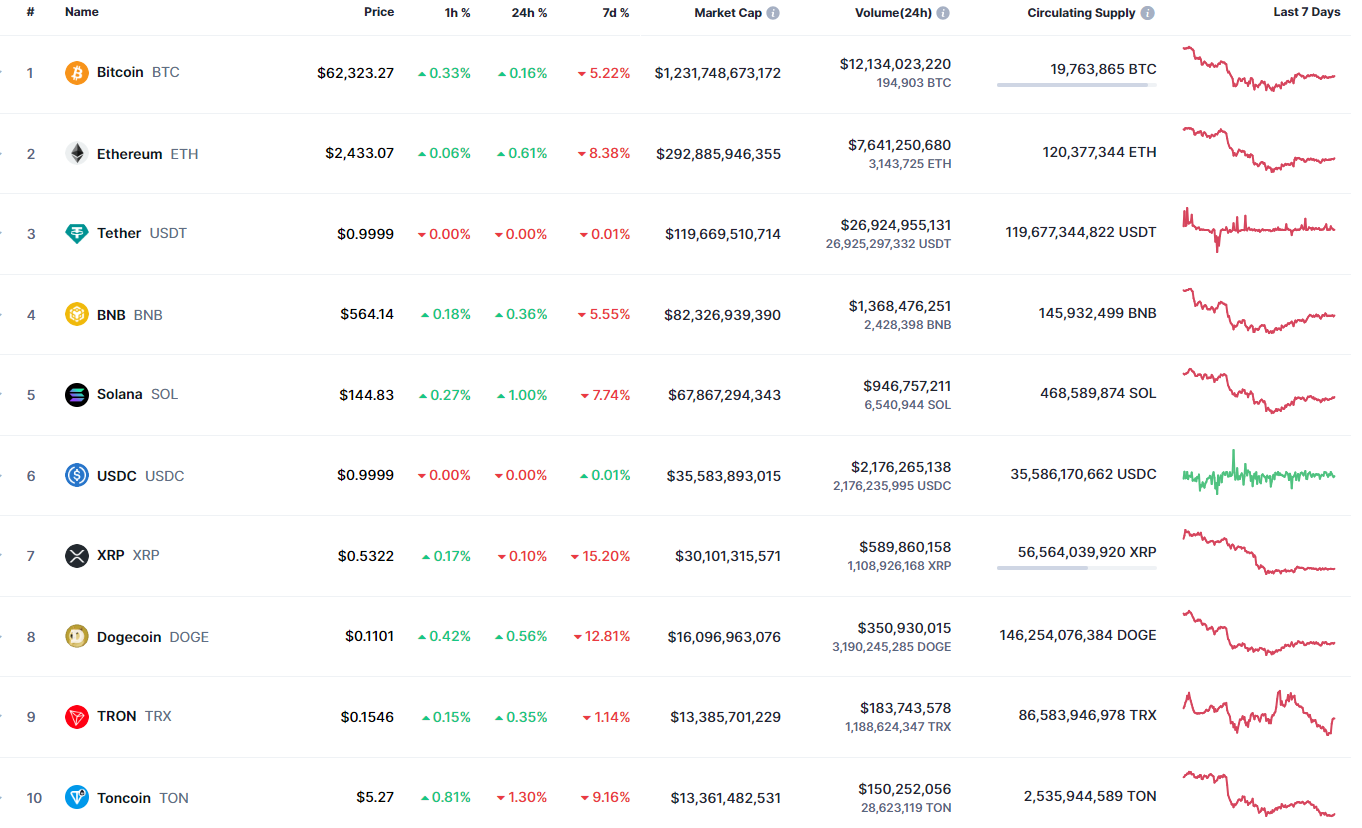Open Toncoin's last 7 days sparkline chart

pos(1259,794)
